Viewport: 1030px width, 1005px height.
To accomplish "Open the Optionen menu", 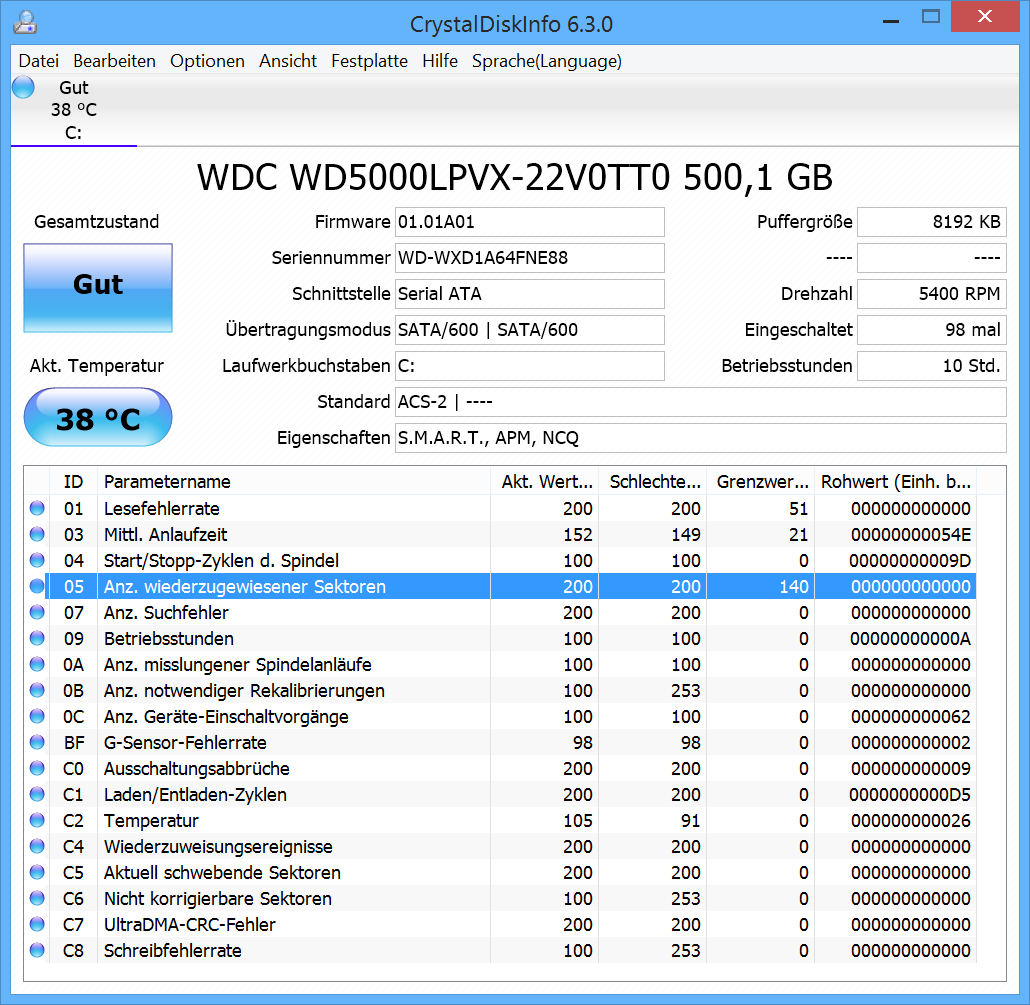I will (x=207, y=61).
